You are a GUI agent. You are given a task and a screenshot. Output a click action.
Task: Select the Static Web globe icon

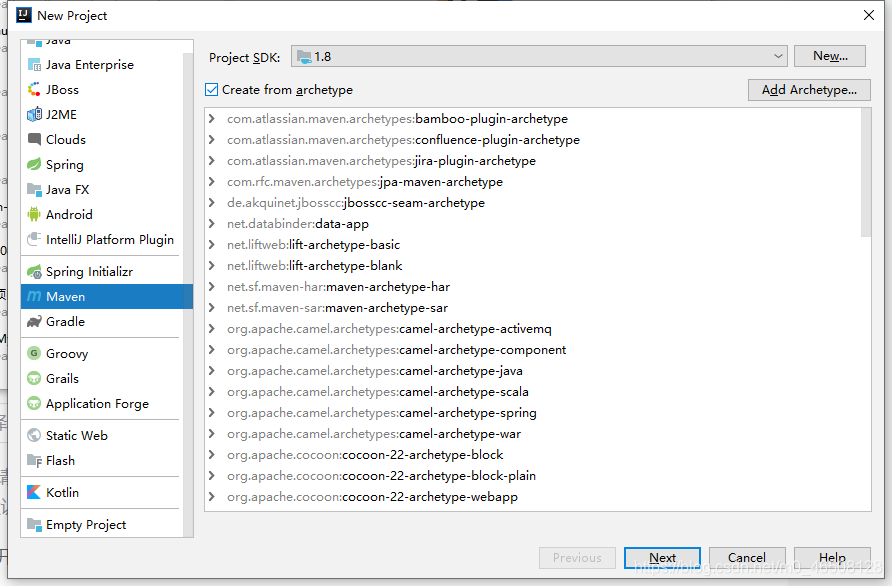pyautogui.click(x=34, y=435)
